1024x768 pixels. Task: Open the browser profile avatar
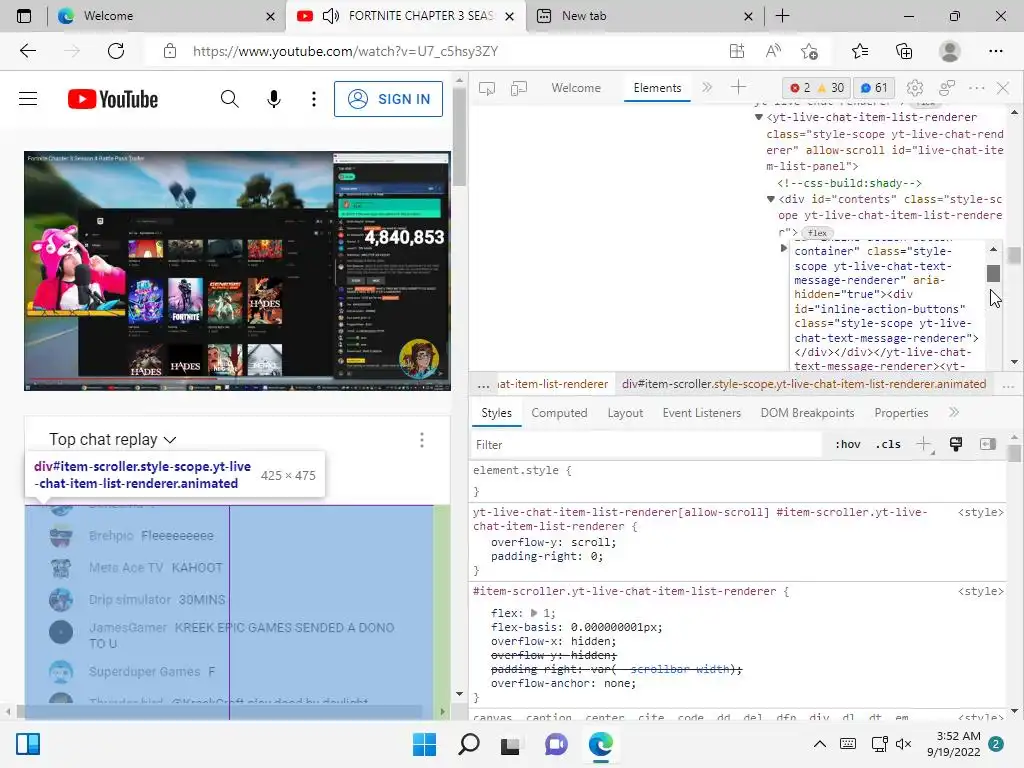click(x=950, y=51)
